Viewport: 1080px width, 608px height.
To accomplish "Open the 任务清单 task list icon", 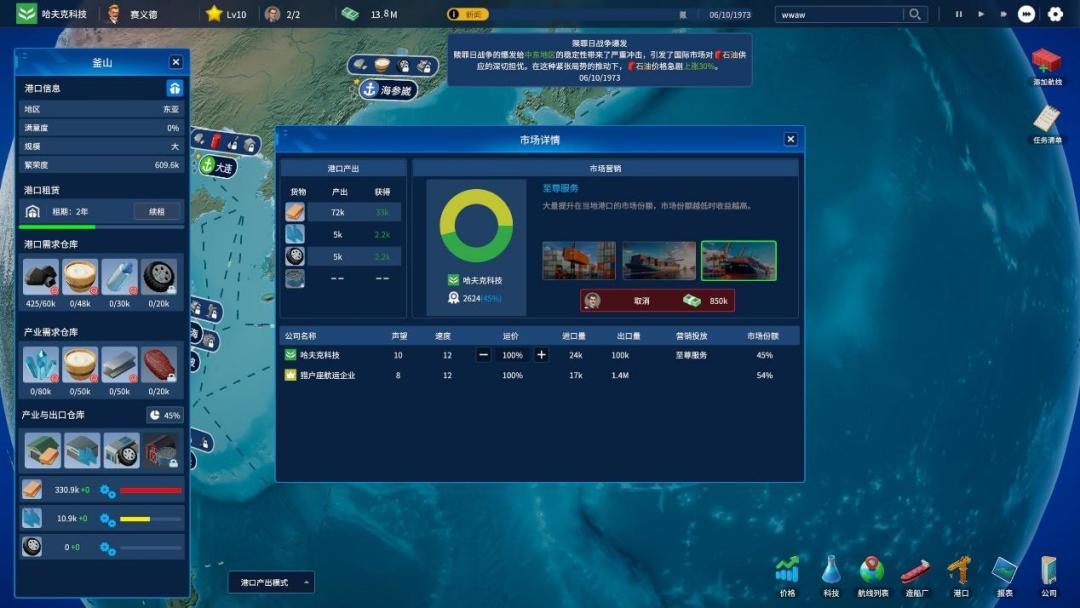I will point(1047,125).
